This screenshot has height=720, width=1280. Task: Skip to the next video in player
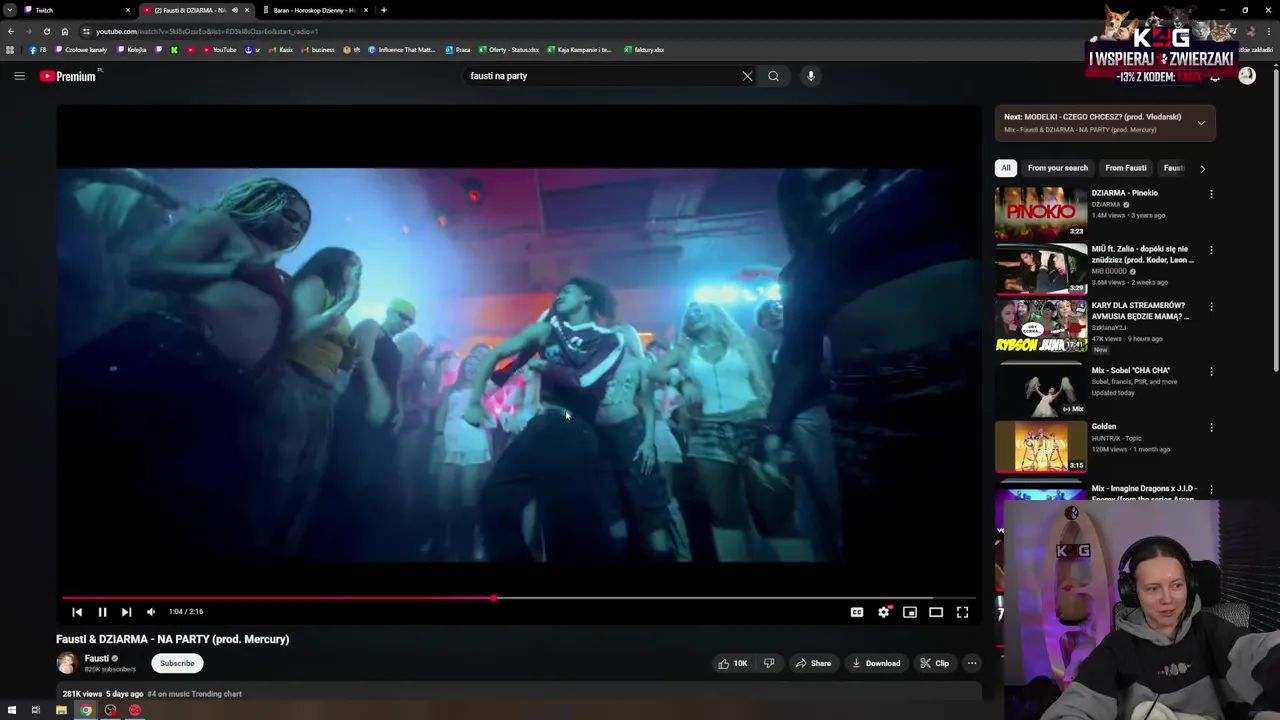(126, 612)
